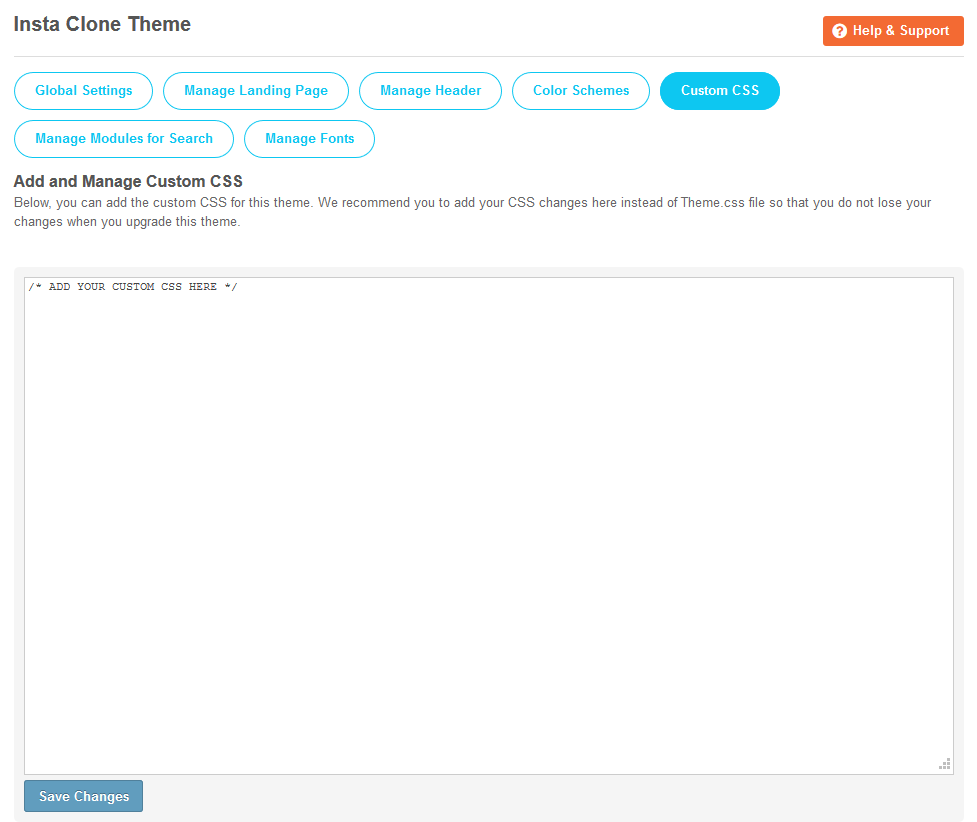Save Changes to the custom CSS
Screen dimensions: 977x822
[84, 796]
